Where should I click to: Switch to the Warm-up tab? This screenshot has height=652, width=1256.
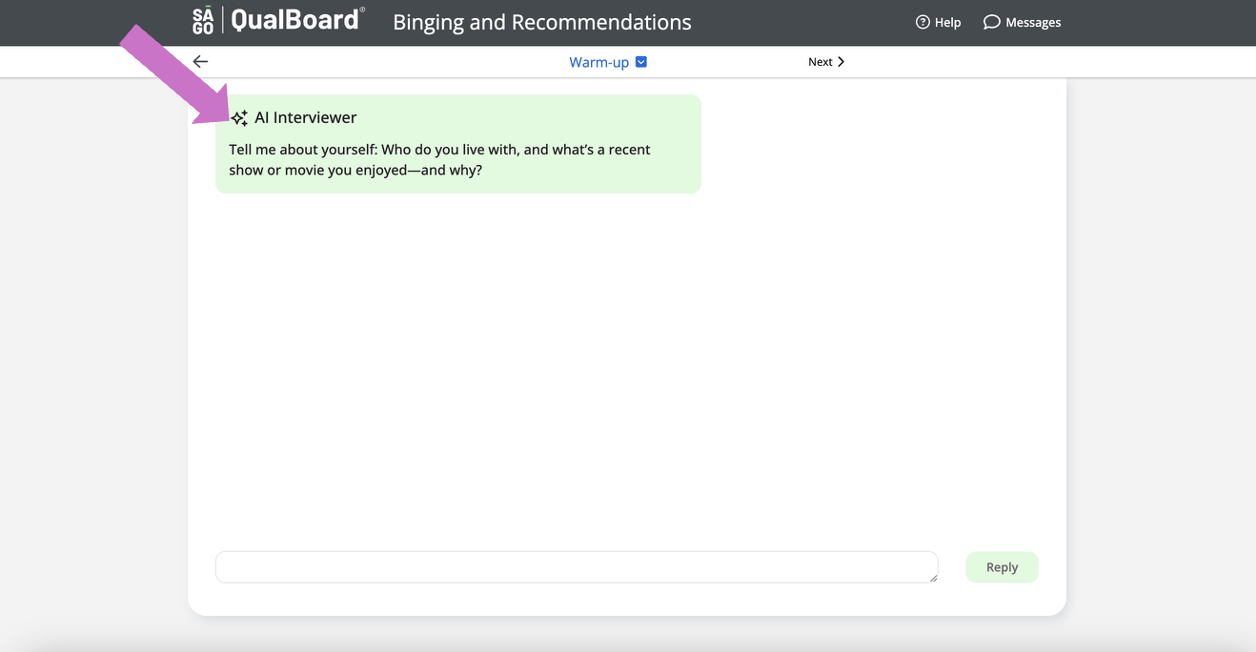coord(599,61)
